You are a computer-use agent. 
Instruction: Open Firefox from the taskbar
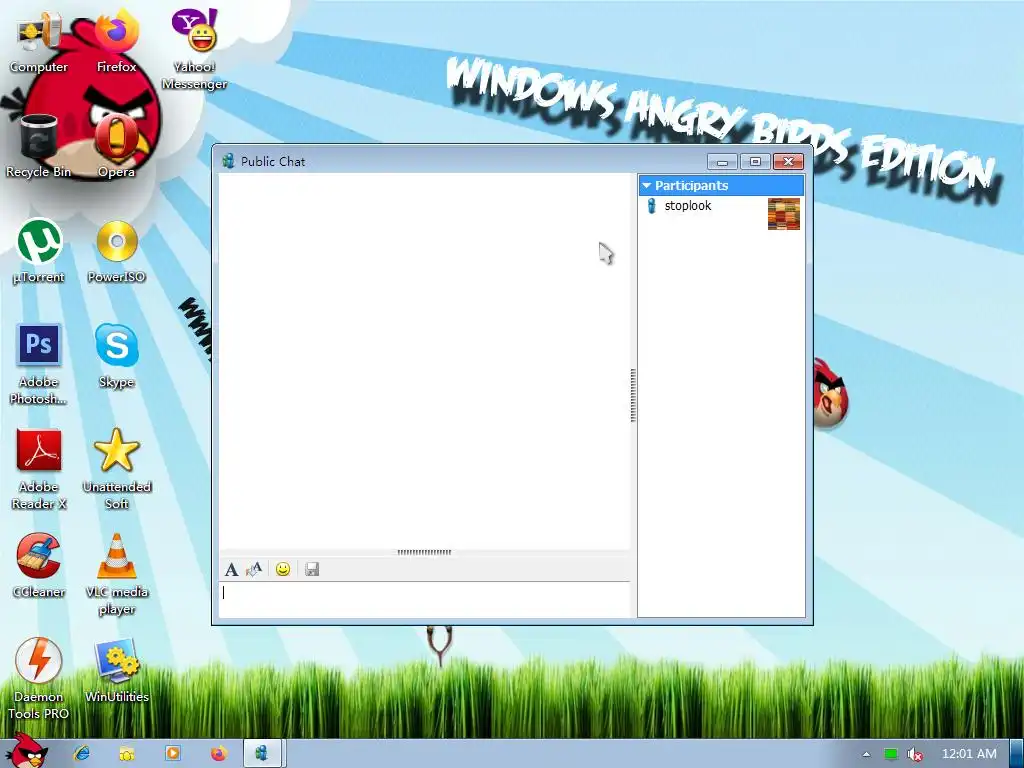click(219, 754)
